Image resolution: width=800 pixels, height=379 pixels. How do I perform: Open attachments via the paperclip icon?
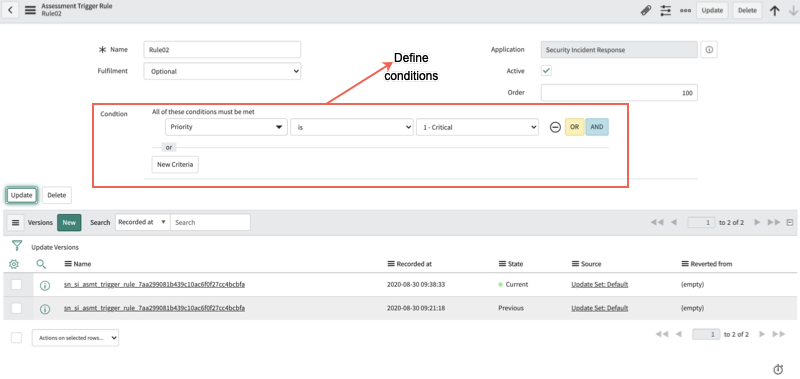(646, 10)
